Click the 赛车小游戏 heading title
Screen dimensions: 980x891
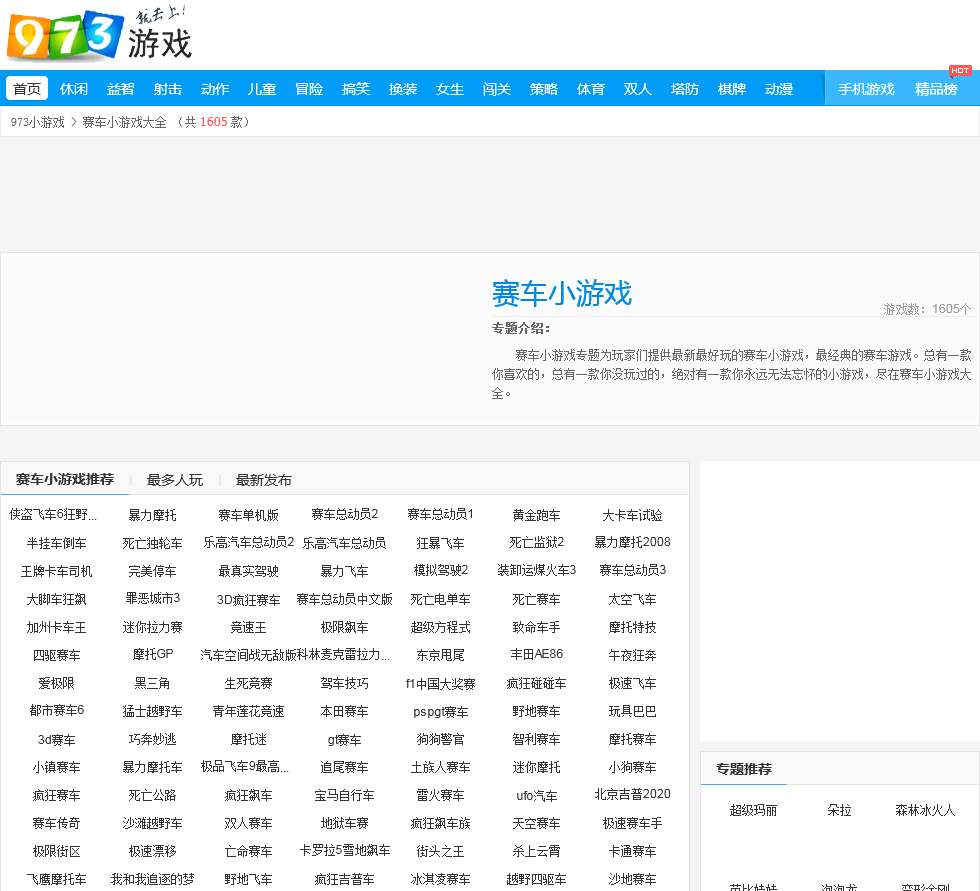[561, 294]
